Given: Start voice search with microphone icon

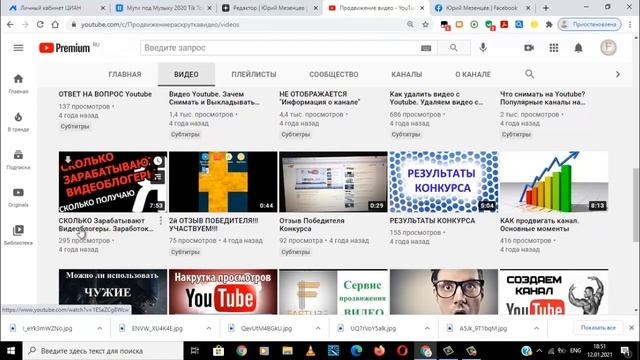Looking at the screenshot, I should 483,48.
